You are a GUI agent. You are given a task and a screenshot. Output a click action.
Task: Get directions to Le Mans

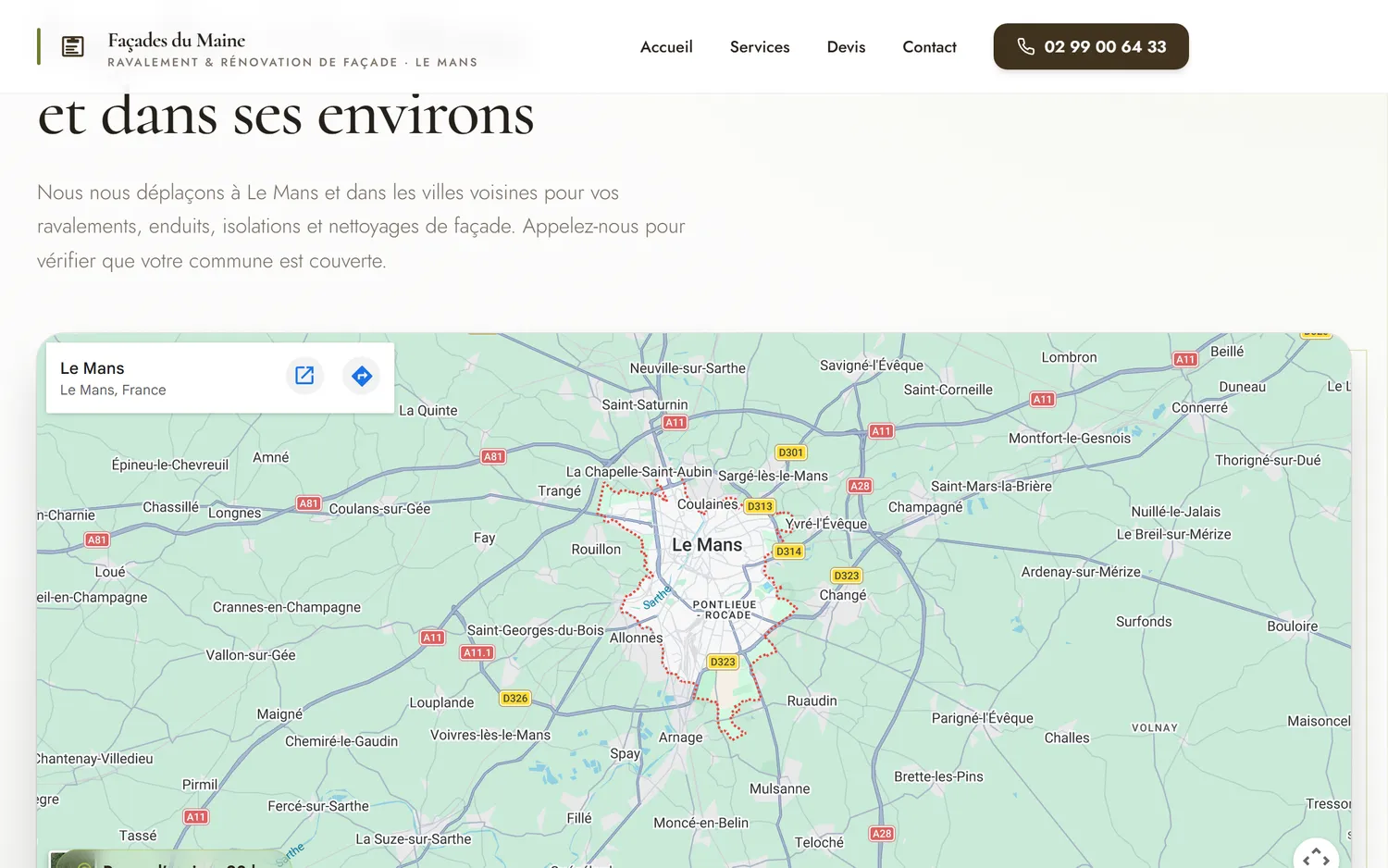click(x=362, y=376)
